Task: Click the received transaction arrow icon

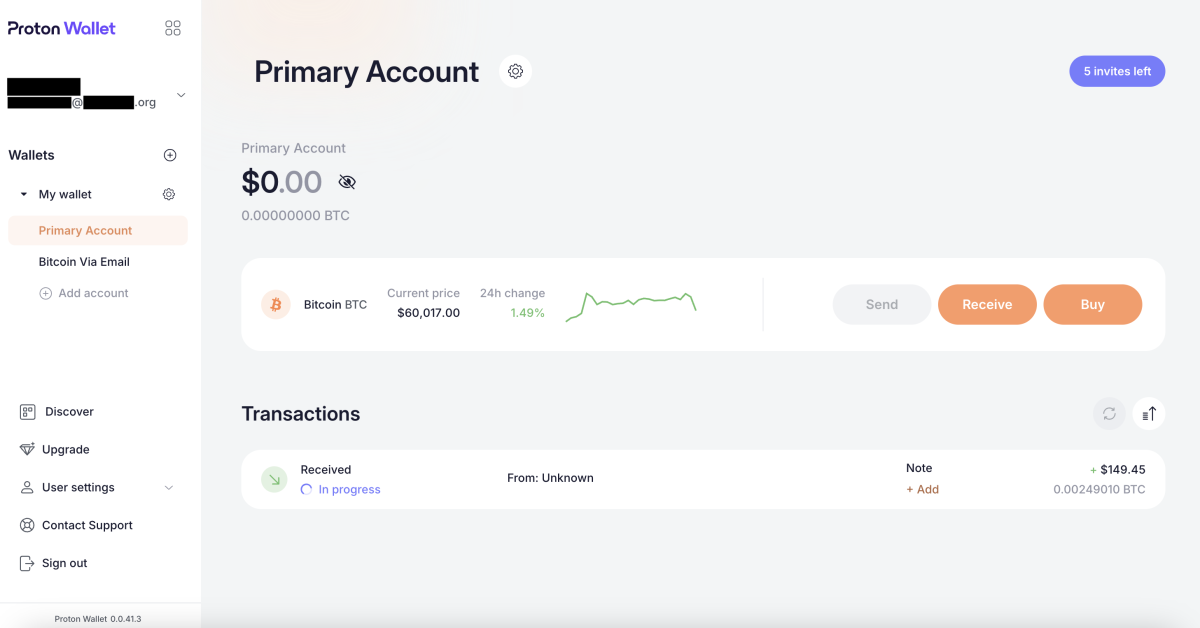Action: point(274,479)
